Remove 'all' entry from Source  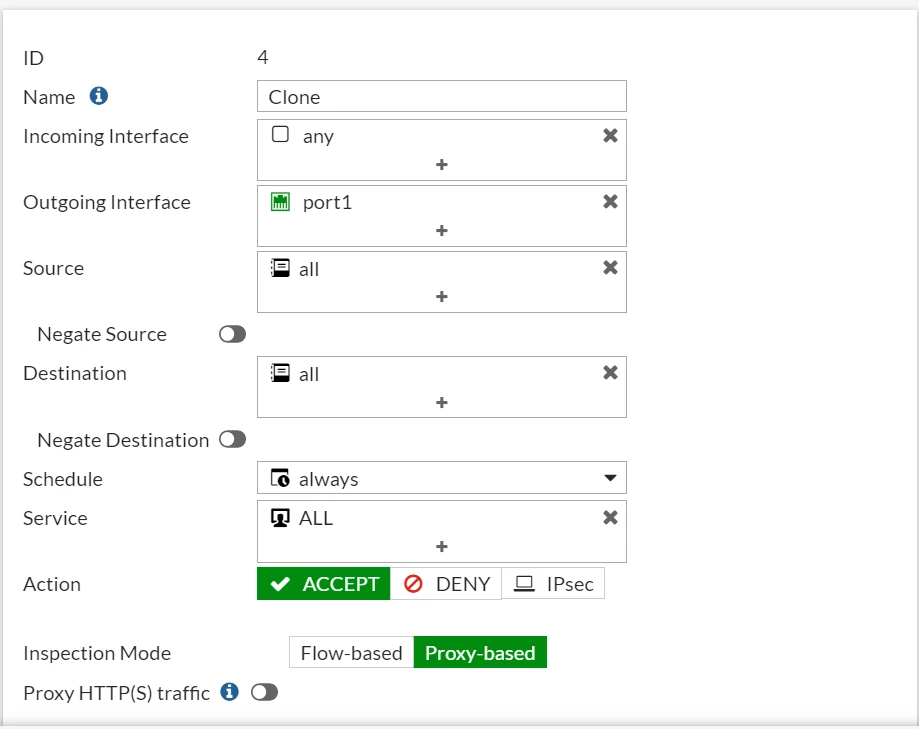tap(610, 268)
